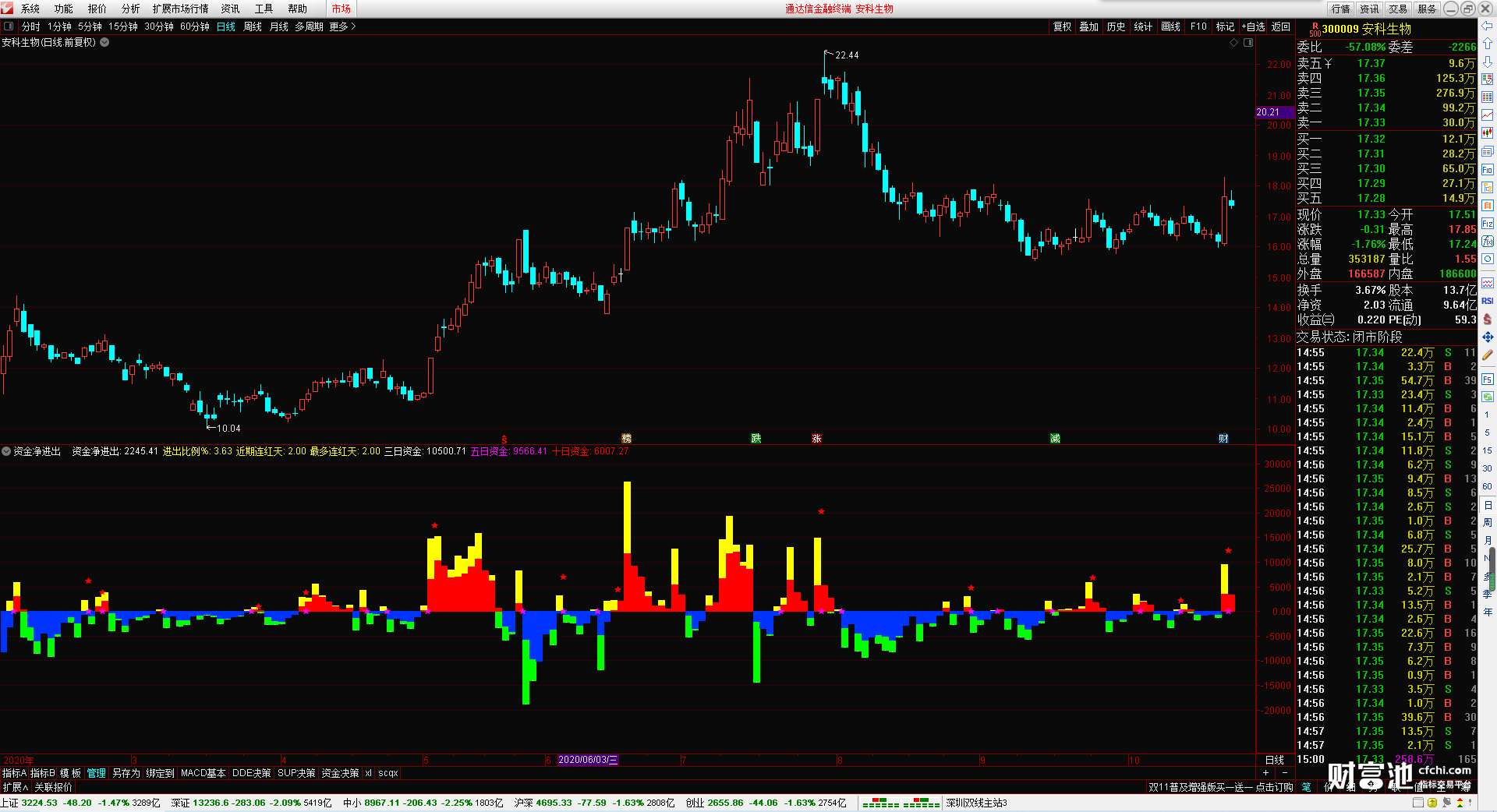Click the red dollar sign icon in sidebar
Image resolution: width=1497 pixels, height=812 pixels.
point(1488,319)
